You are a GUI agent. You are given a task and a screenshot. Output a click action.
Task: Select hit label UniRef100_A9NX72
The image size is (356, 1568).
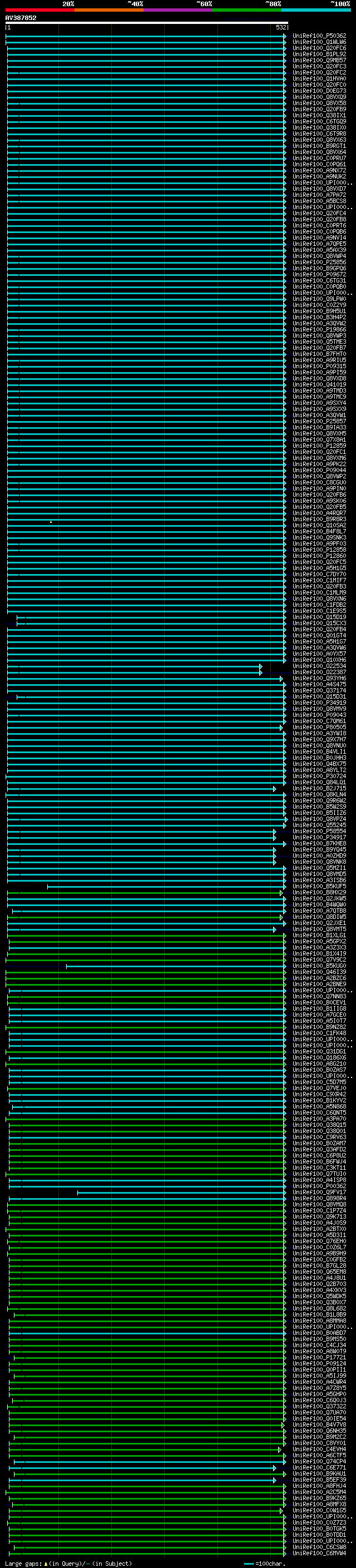coord(319,170)
